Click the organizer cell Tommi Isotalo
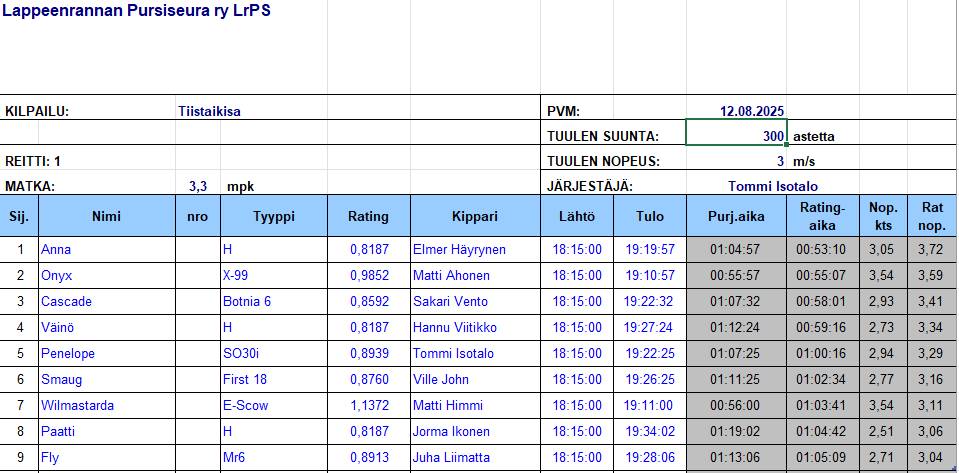This screenshot has height=473, width=959. tap(773, 186)
